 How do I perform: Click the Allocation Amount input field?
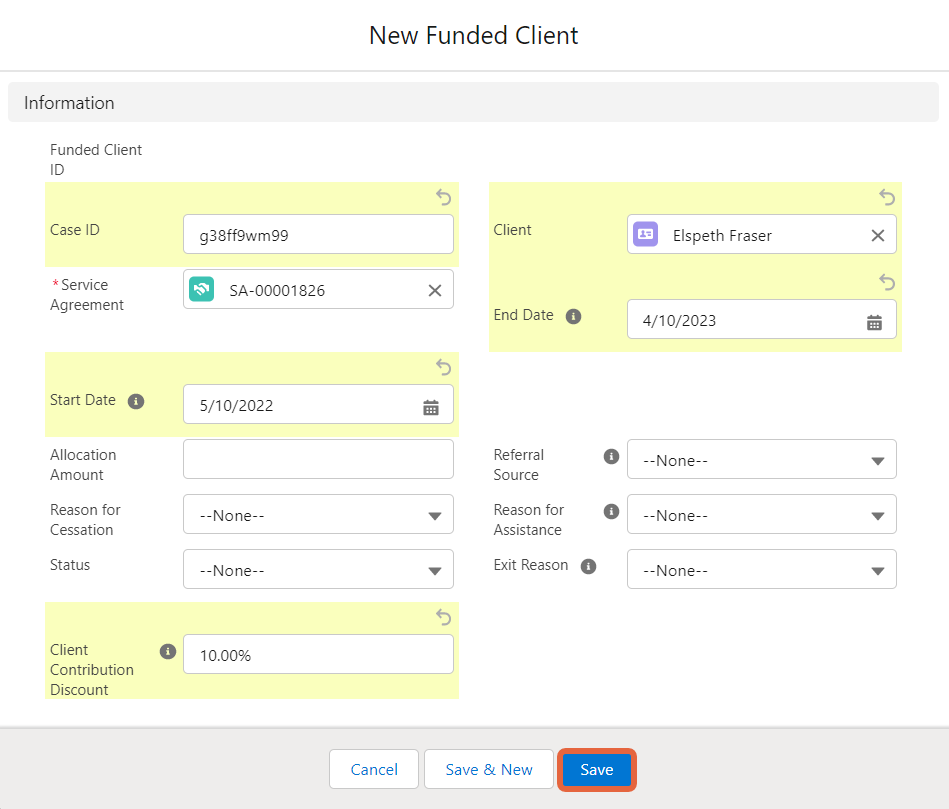pyautogui.click(x=318, y=459)
